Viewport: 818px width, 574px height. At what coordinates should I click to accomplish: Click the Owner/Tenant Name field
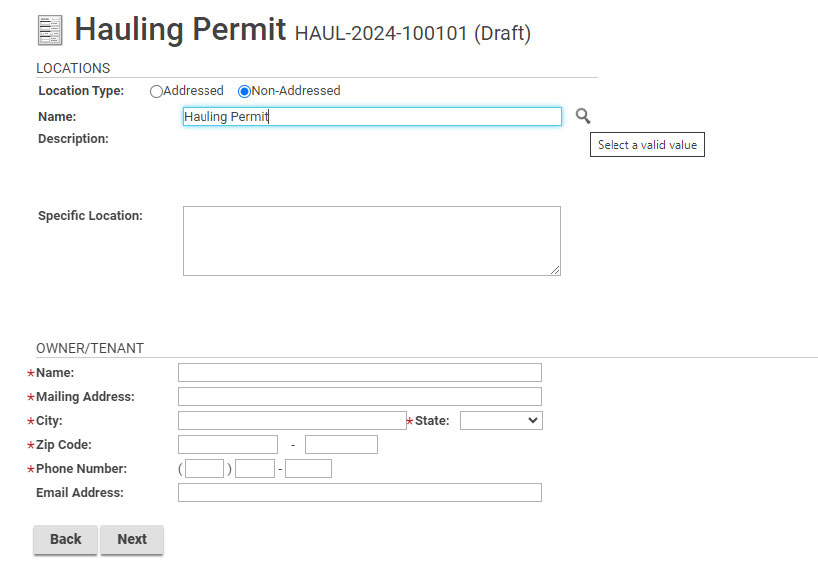(360, 373)
